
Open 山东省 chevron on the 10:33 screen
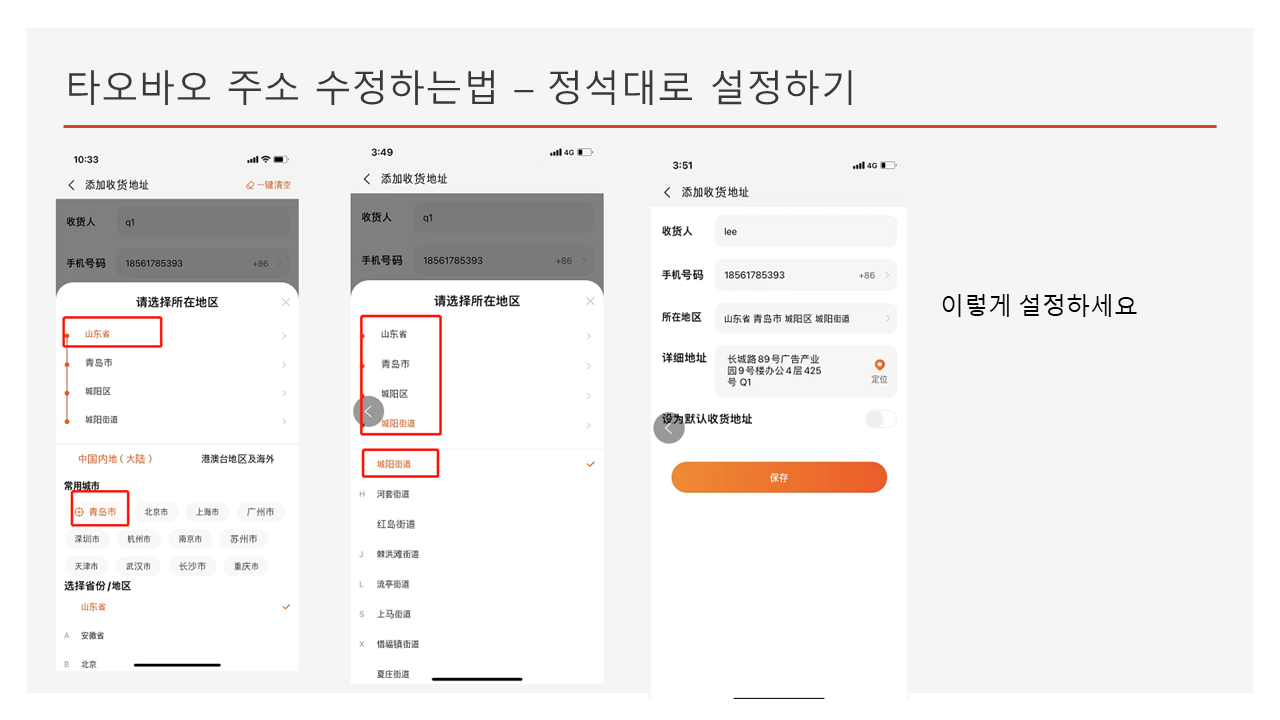click(284, 336)
